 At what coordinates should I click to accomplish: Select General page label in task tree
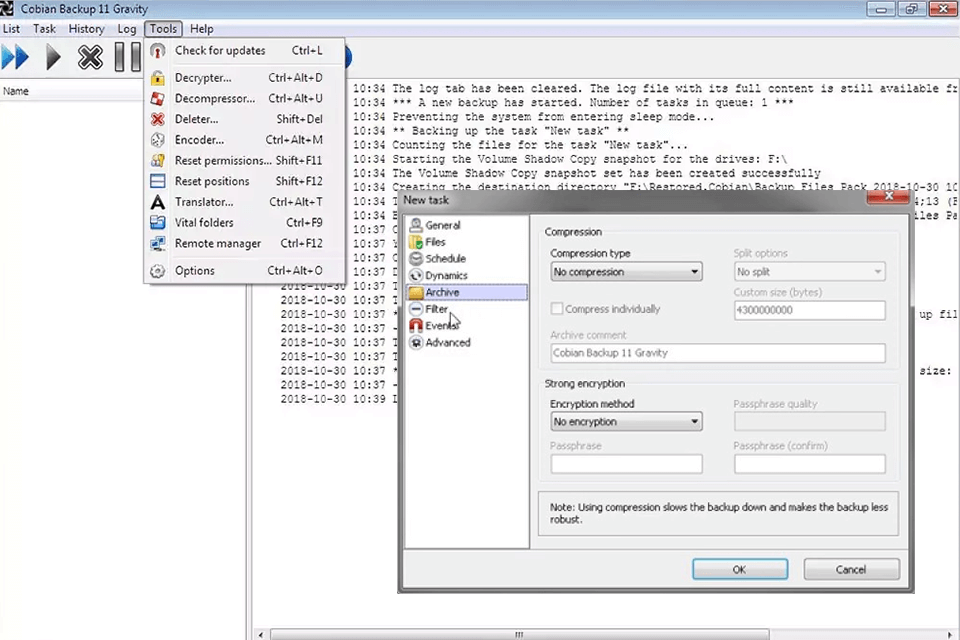pyautogui.click(x=443, y=225)
